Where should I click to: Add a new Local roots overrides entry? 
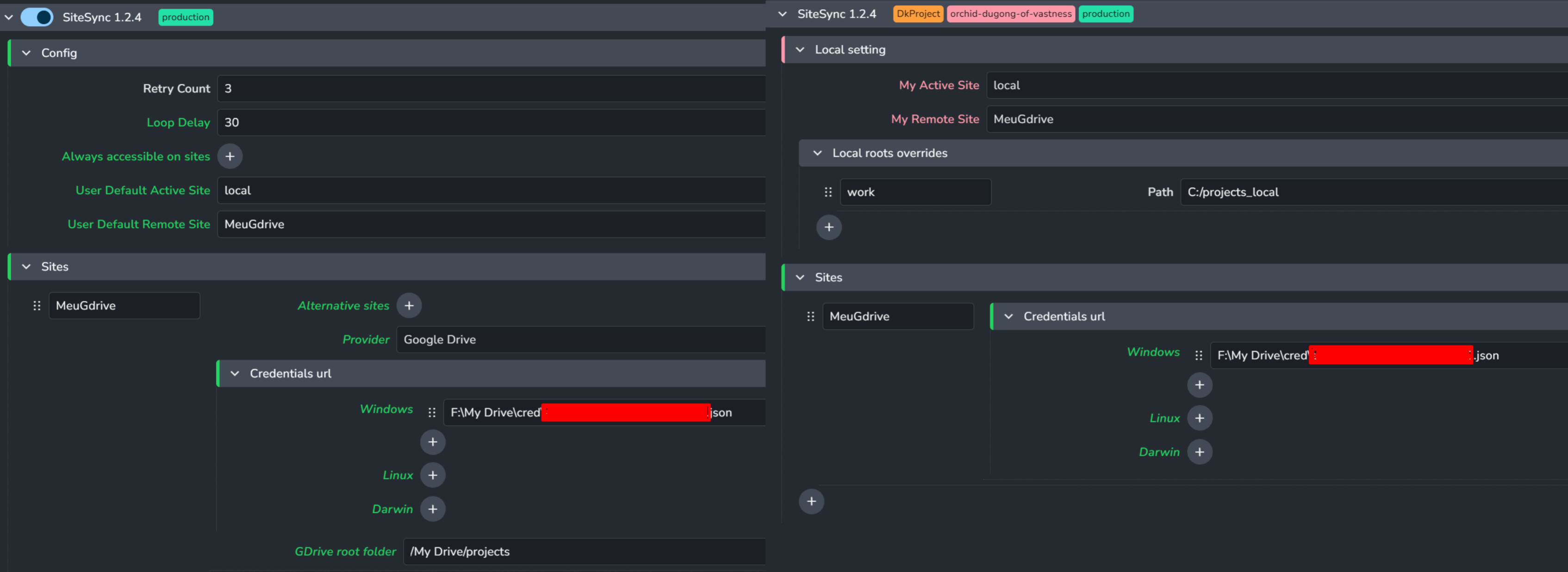click(829, 228)
